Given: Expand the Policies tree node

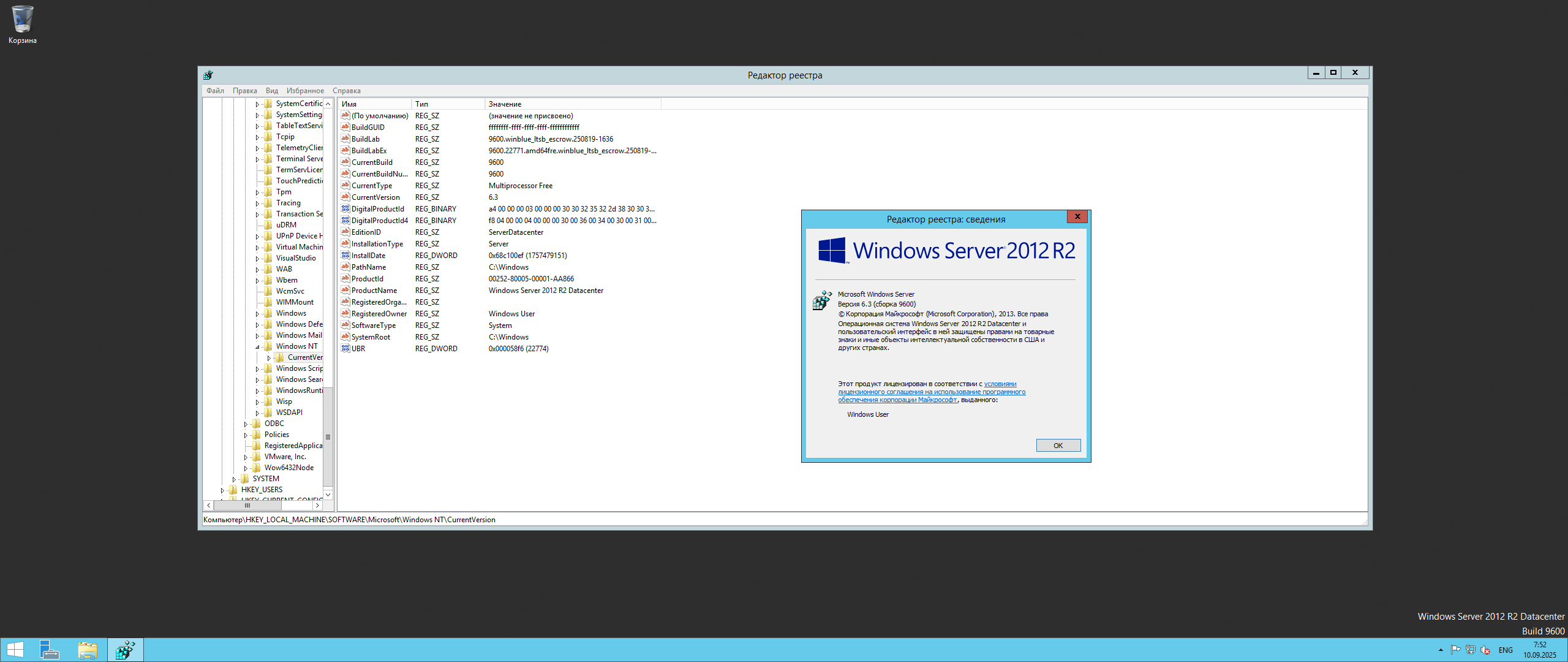Looking at the screenshot, I should (x=246, y=435).
